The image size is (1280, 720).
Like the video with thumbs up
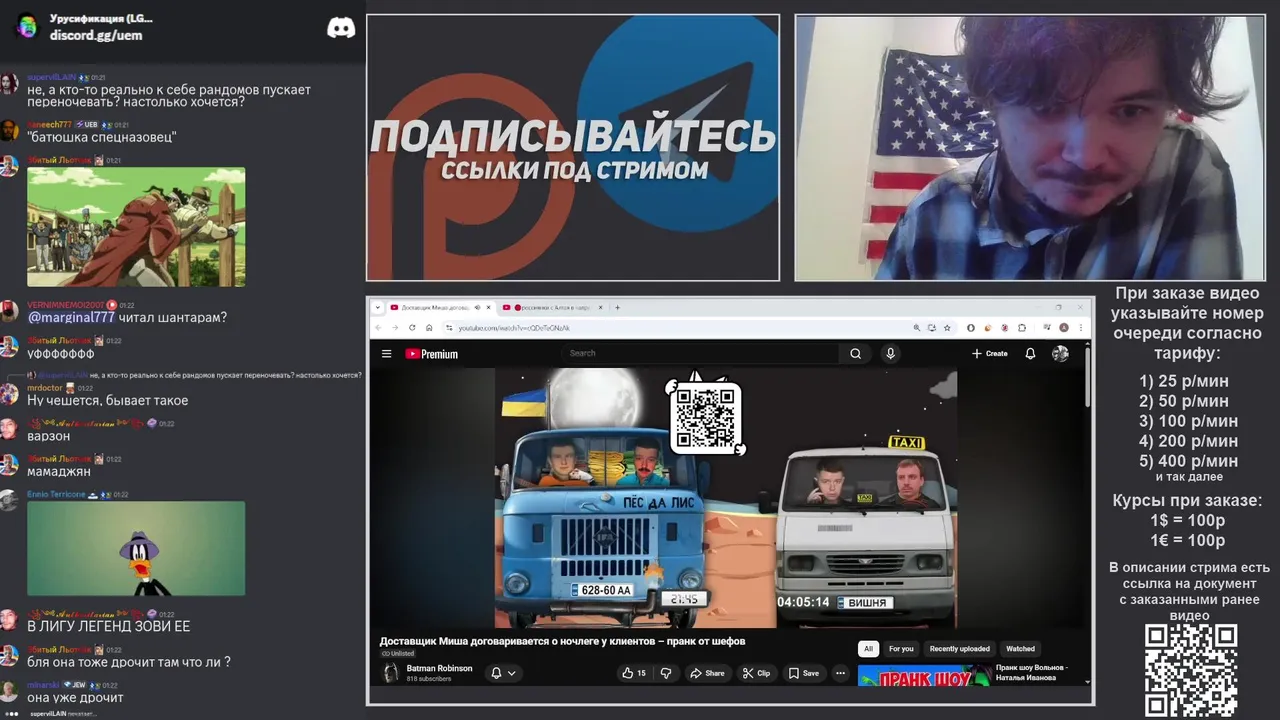point(634,673)
